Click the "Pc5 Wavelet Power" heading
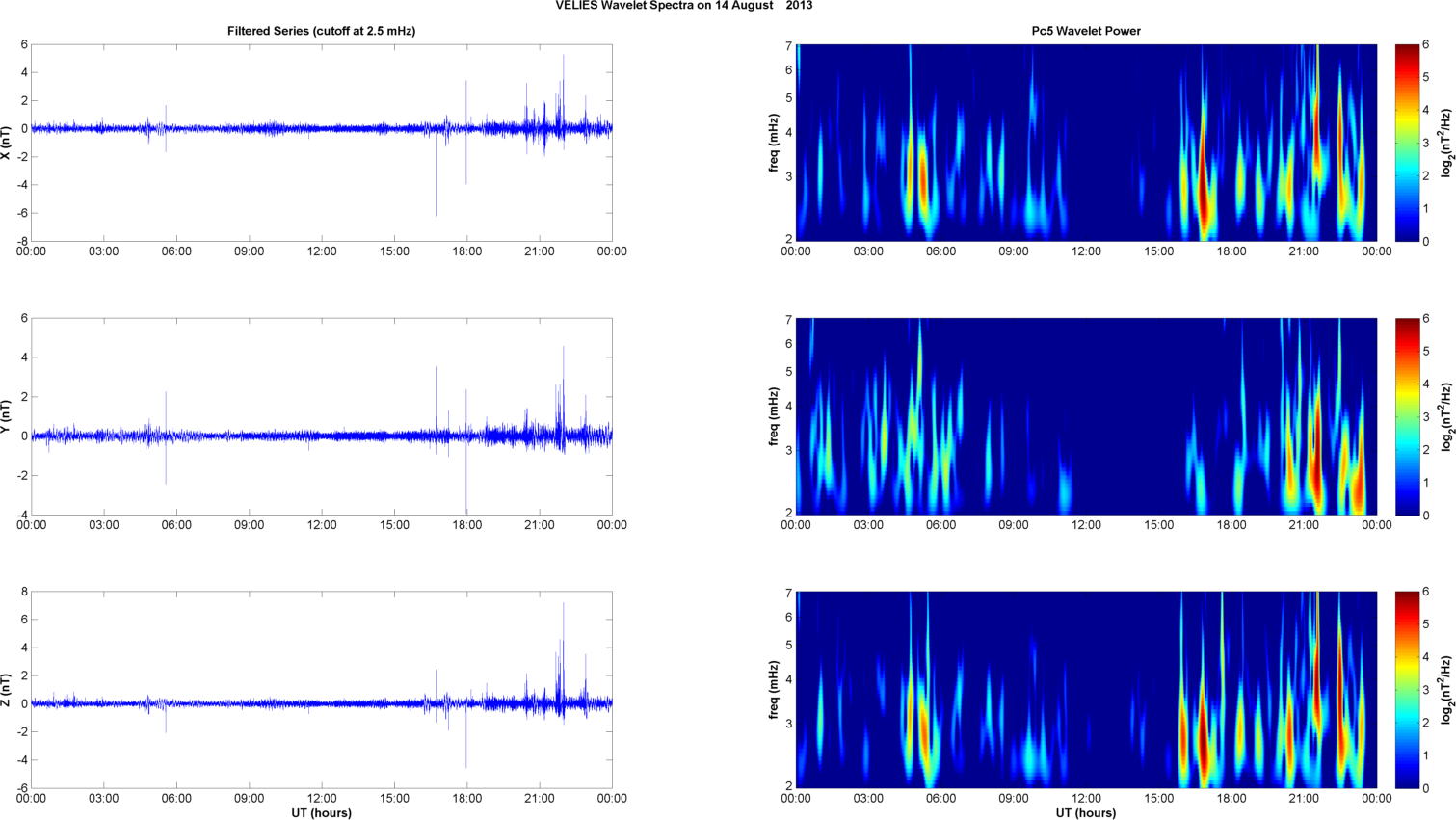The image size is (1456, 820). point(1086,31)
